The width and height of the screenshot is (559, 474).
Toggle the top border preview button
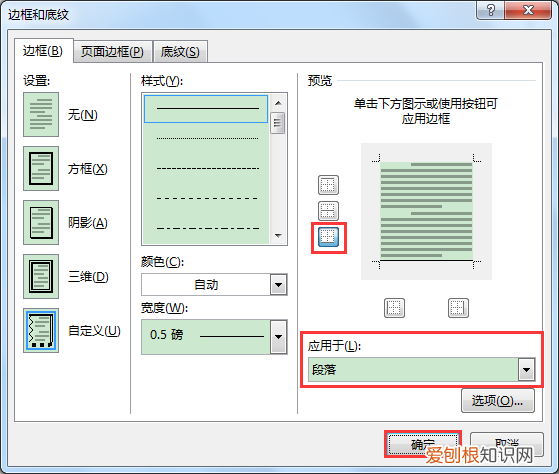click(x=328, y=185)
